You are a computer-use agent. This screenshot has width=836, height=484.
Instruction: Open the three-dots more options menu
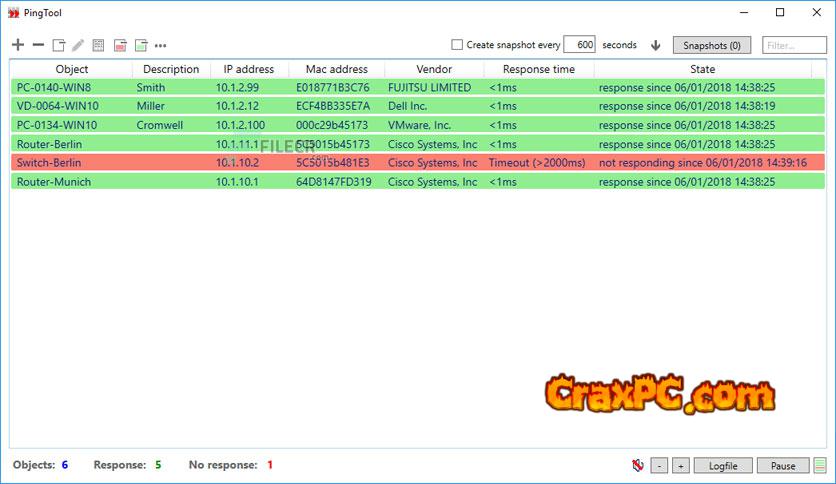coord(161,46)
